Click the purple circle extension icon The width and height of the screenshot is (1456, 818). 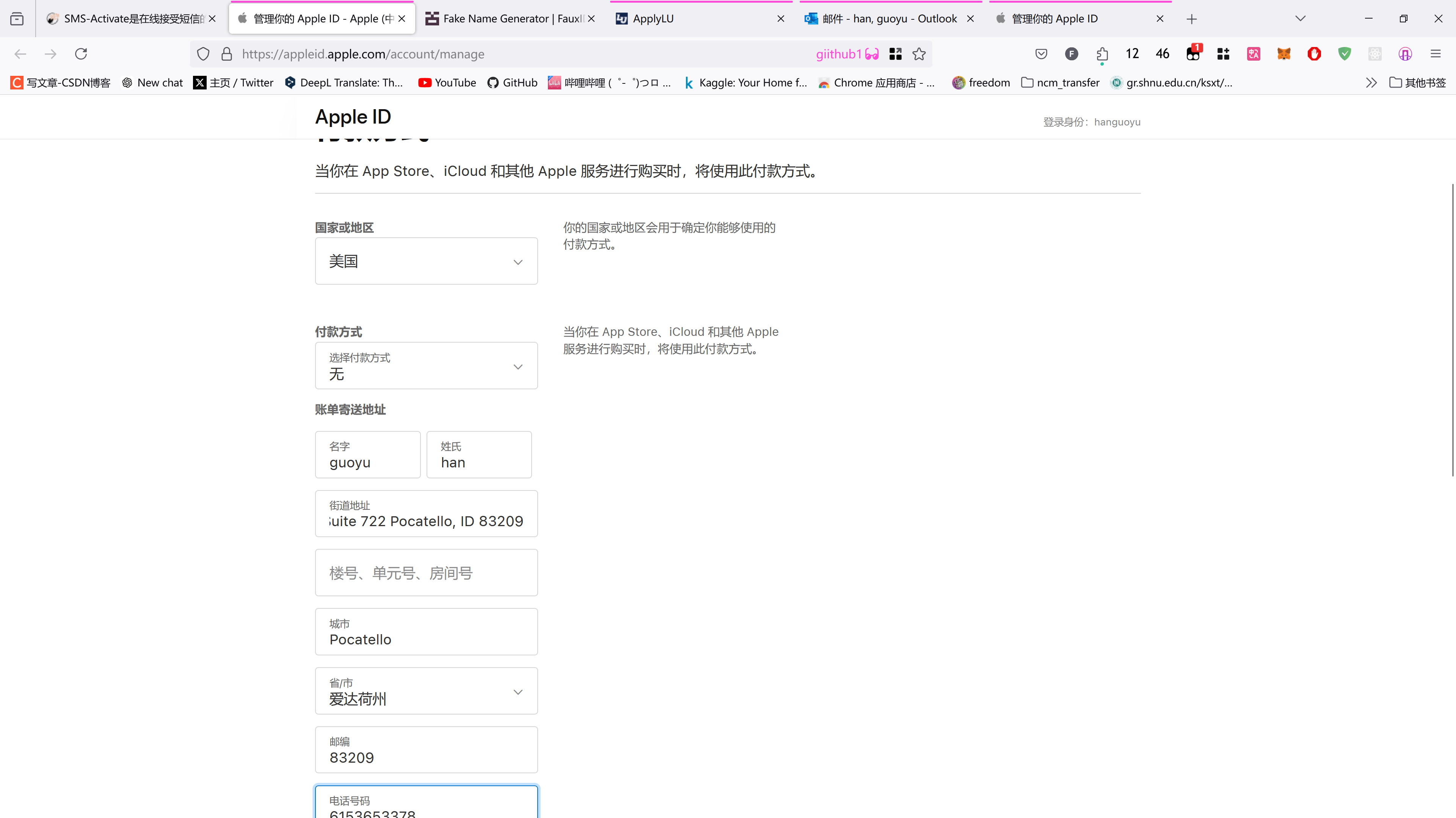1405,54
